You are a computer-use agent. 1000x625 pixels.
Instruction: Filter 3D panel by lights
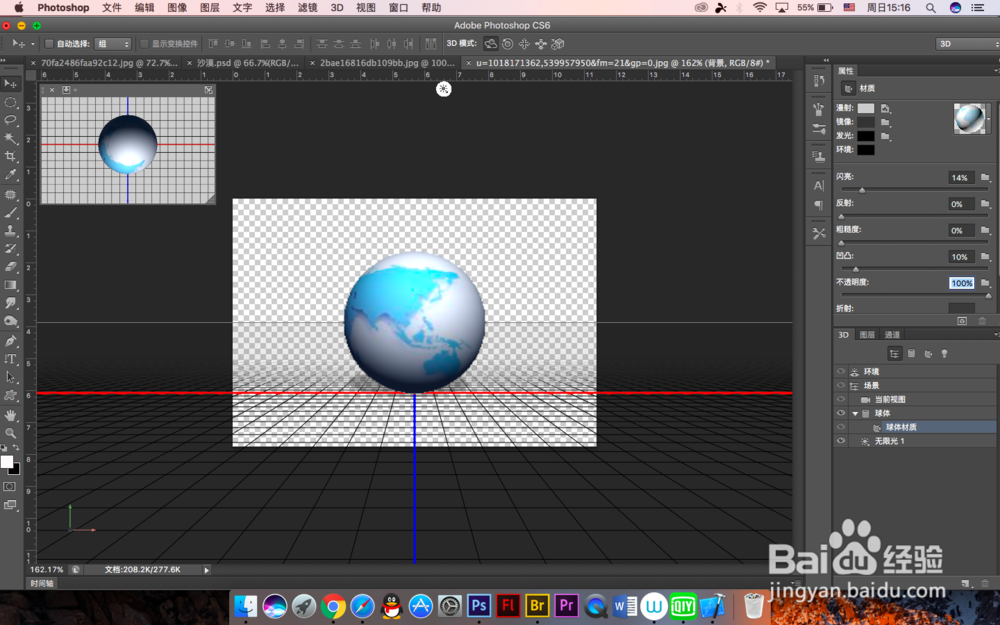click(945, 354)
